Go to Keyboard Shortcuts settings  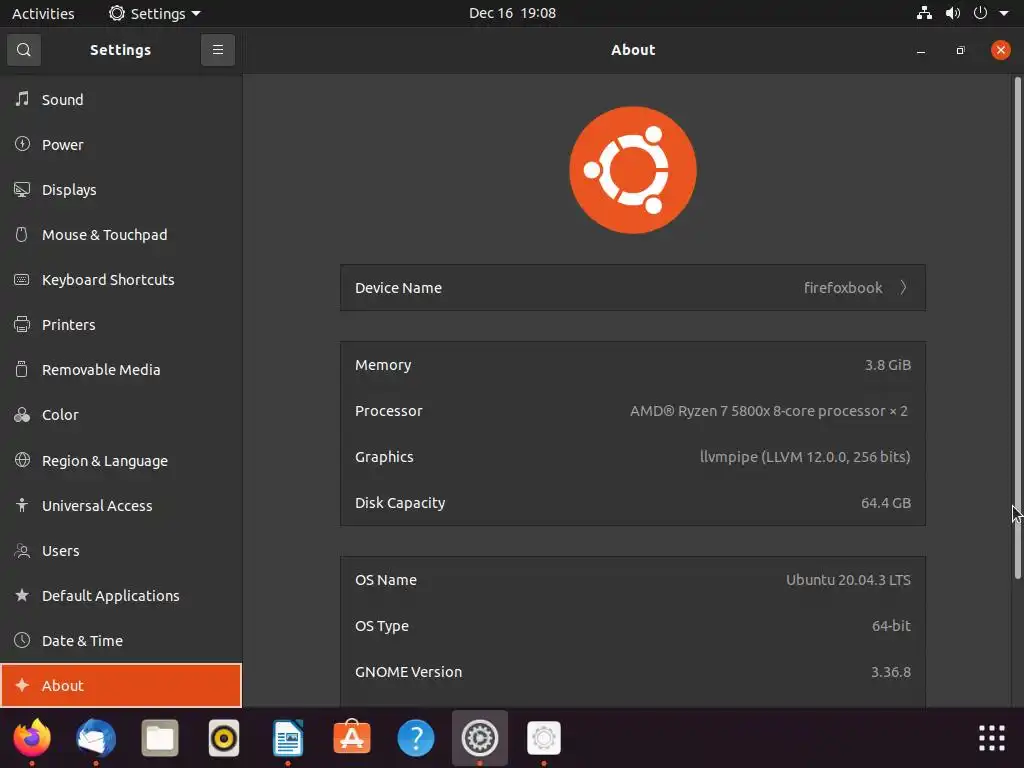click(121, 280)
